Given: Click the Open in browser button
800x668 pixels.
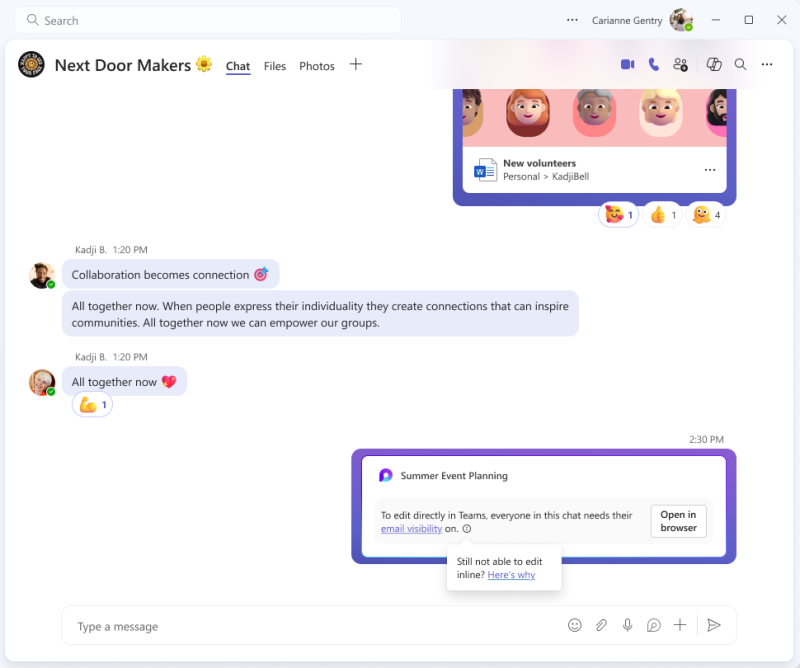Looking at the screenshot, I should pyautogui.click(x=678, y=521).
